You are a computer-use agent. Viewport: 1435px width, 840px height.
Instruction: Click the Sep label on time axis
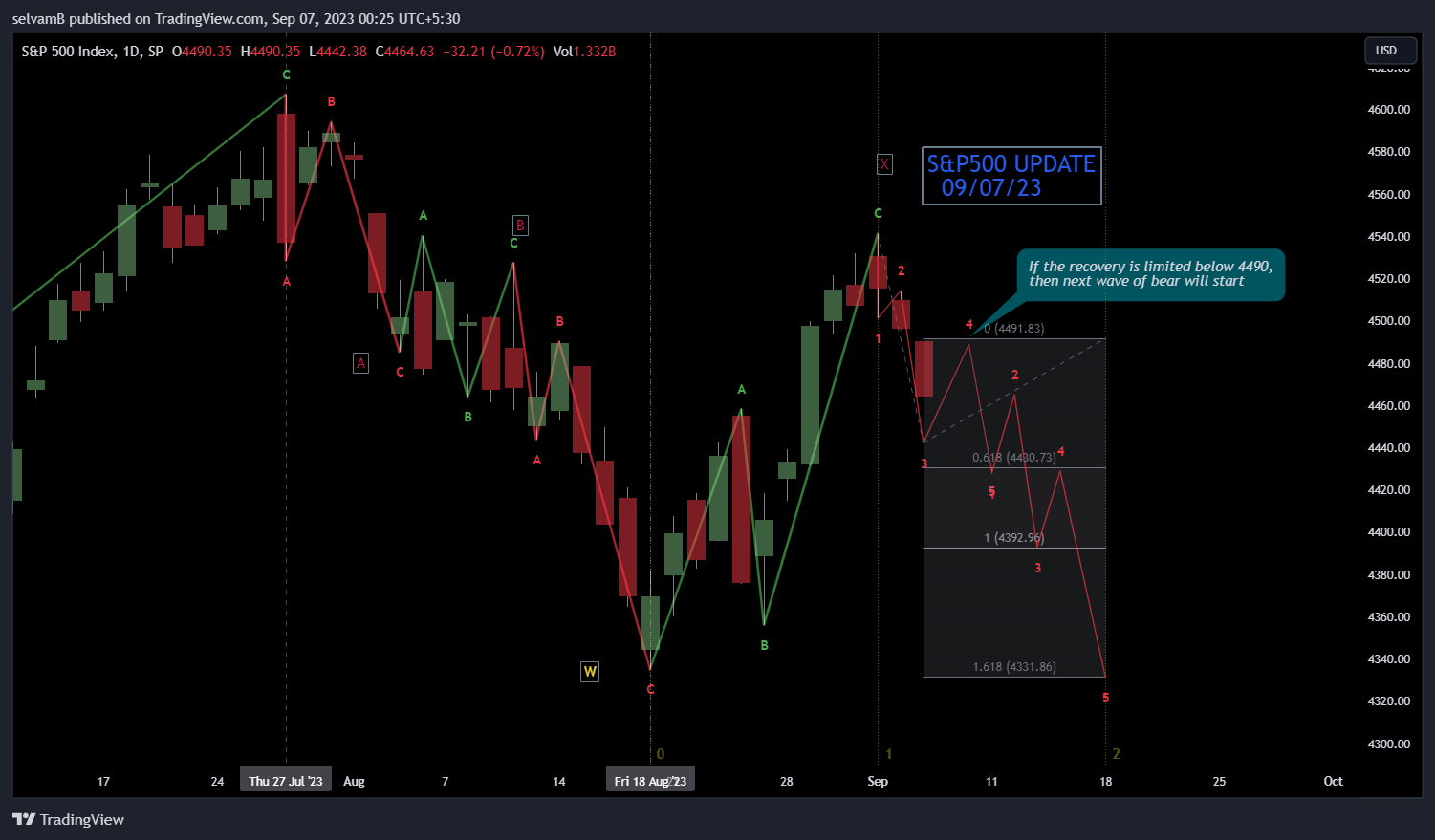878,782
